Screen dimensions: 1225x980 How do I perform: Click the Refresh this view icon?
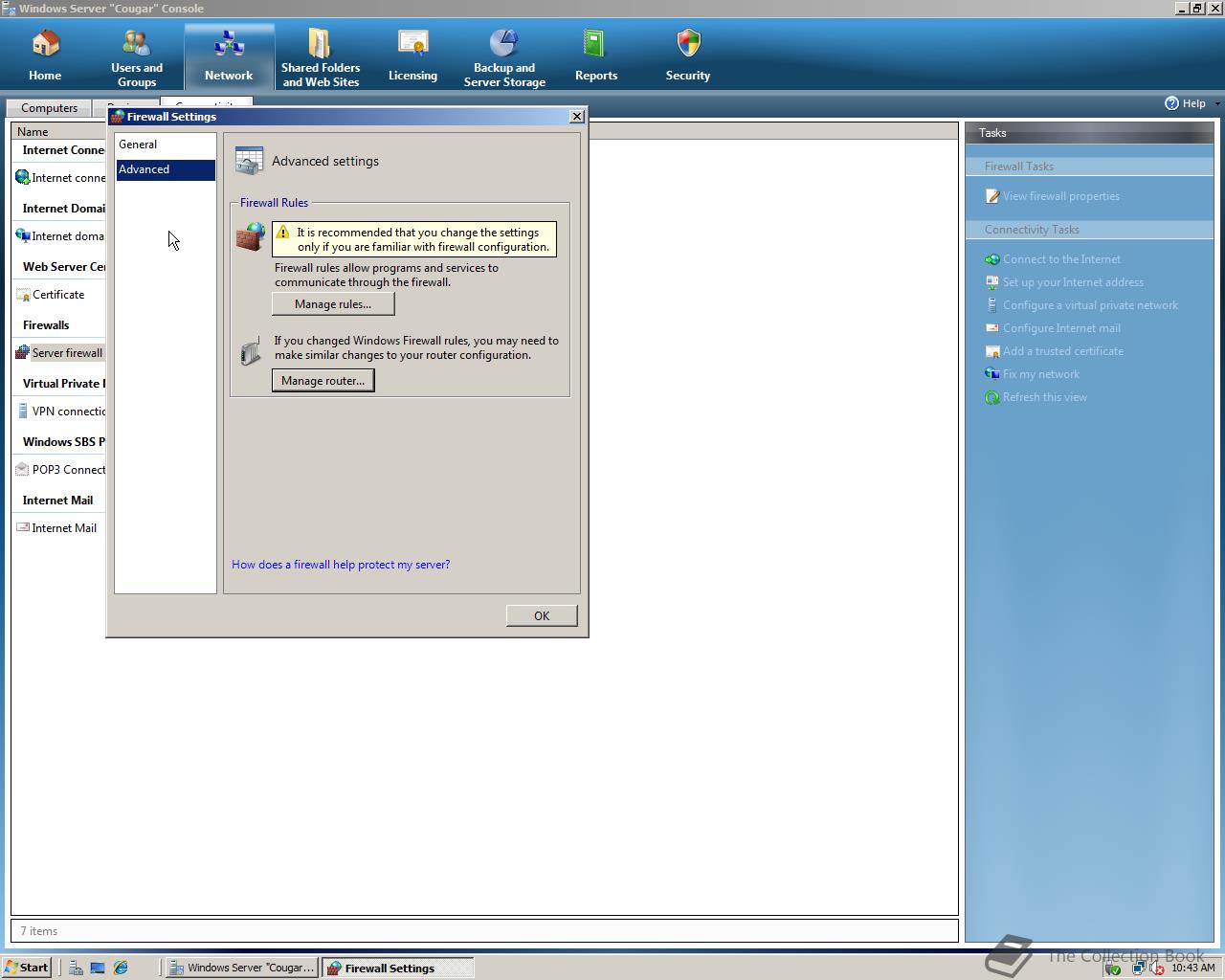992,397
